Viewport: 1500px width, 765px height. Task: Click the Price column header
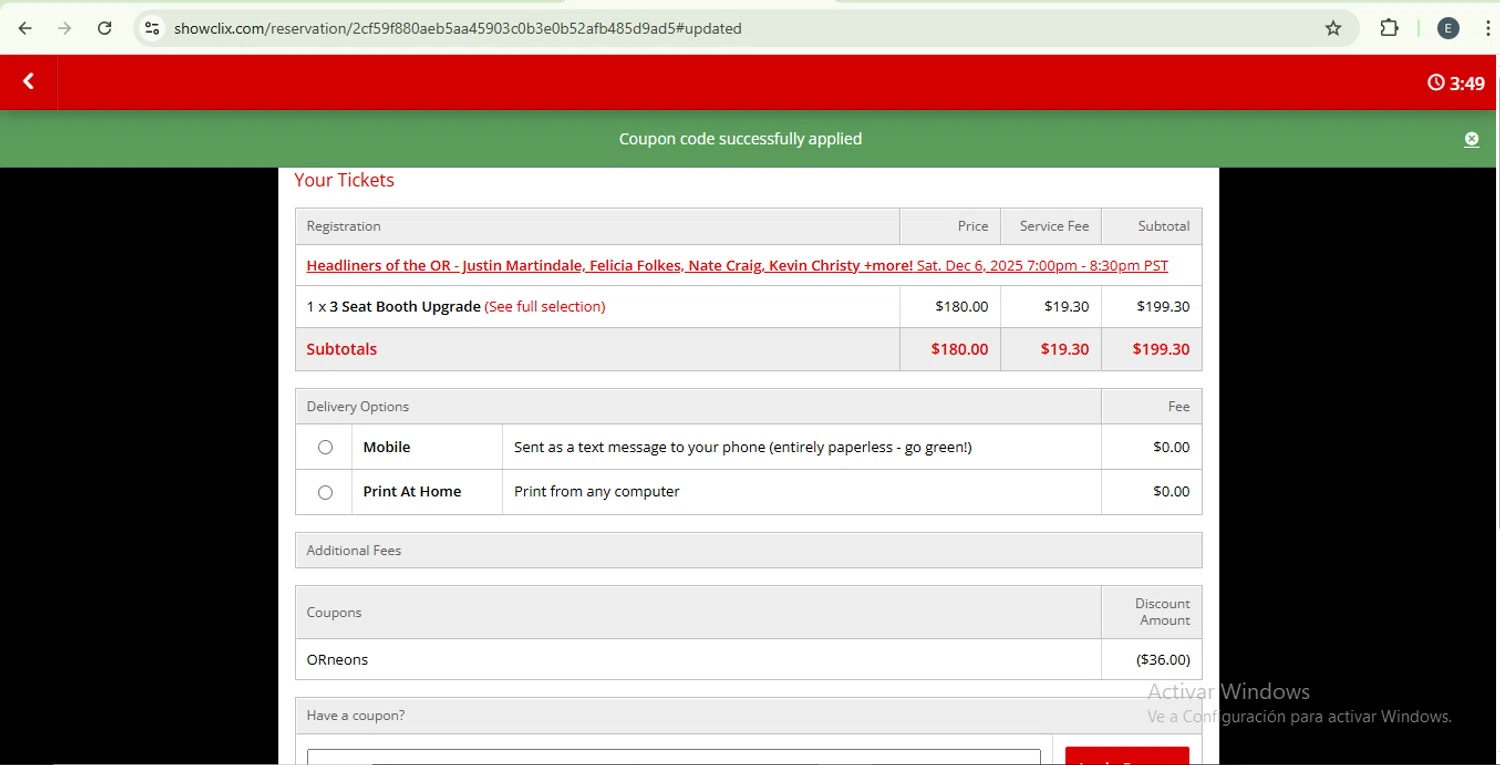(x=972, y=226)
